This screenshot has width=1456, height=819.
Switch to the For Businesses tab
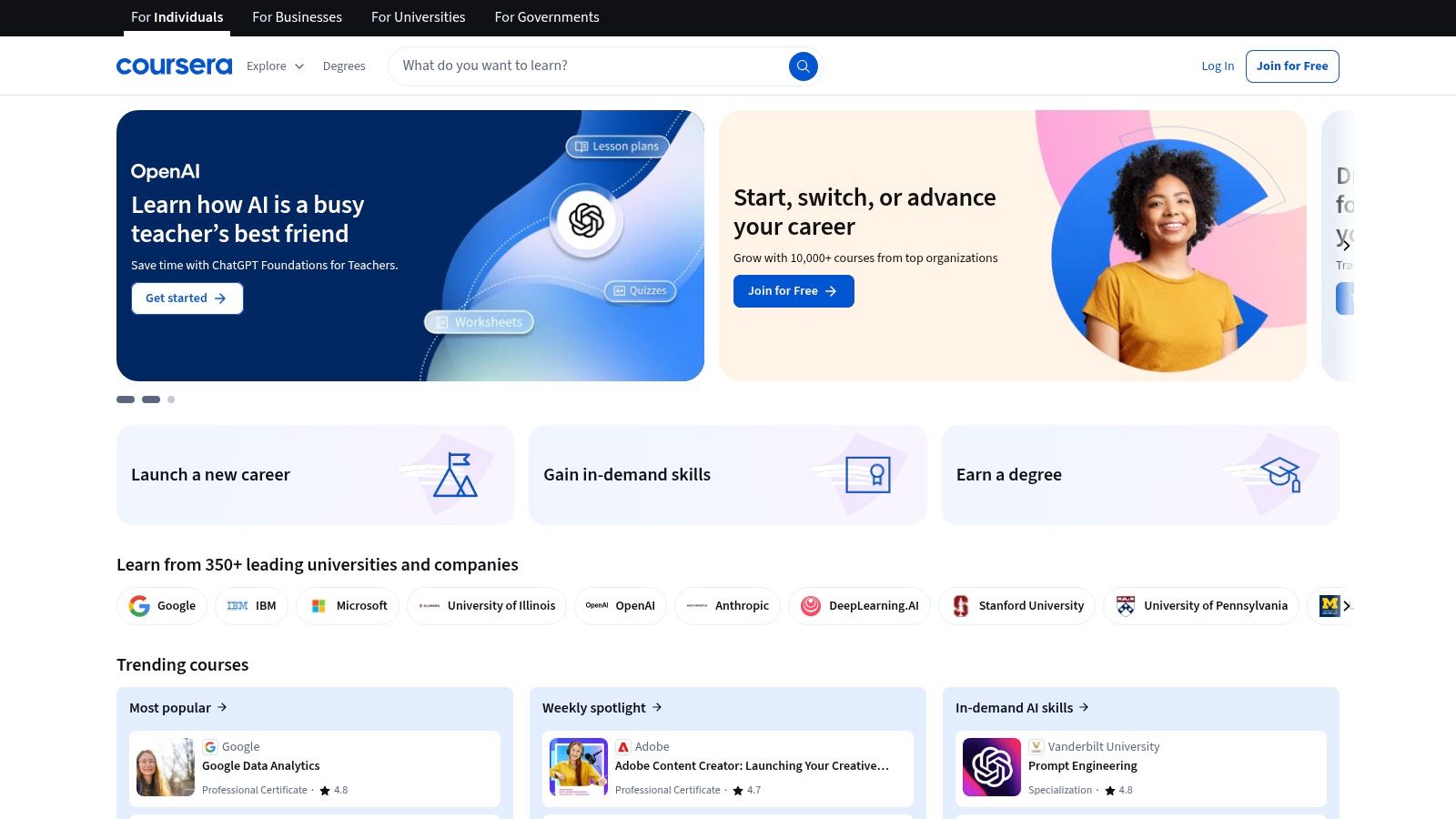(297, 17)
